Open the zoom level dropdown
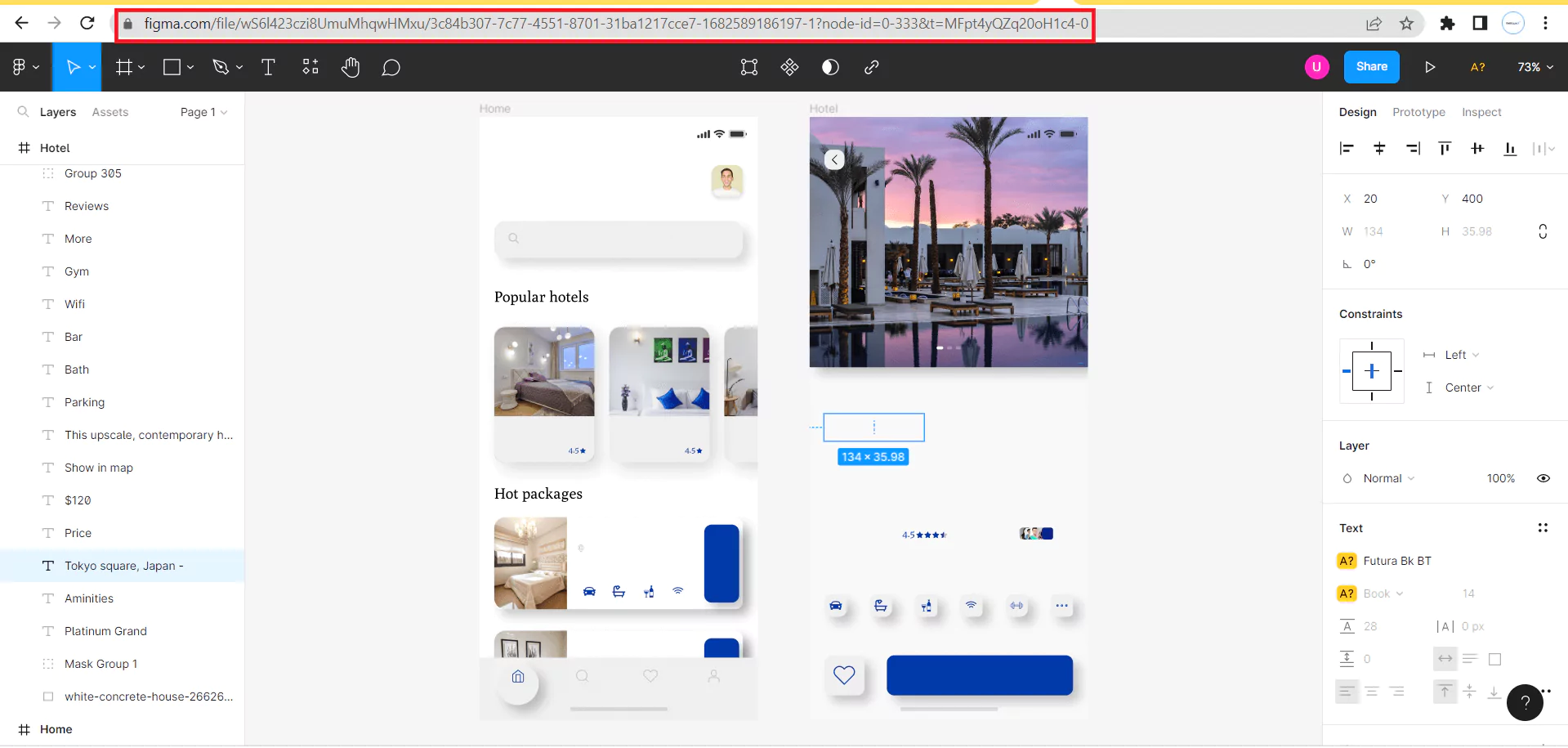 (1533, 67)
